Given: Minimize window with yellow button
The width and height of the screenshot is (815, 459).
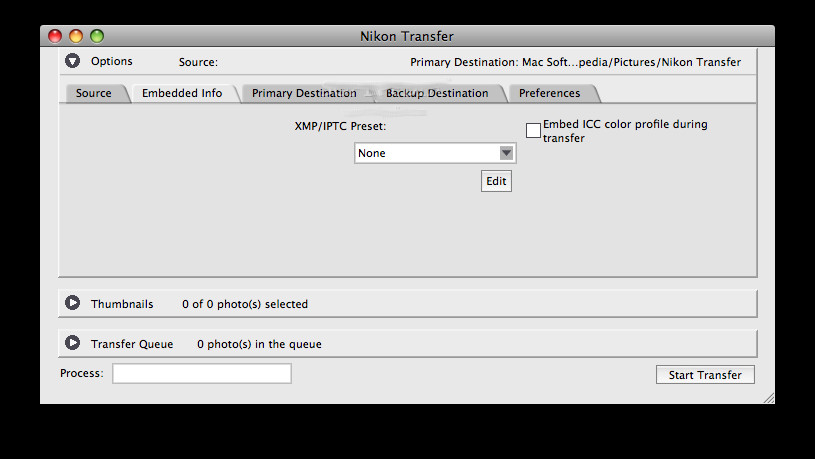Looking at the screenshot, I should point(76,36).
